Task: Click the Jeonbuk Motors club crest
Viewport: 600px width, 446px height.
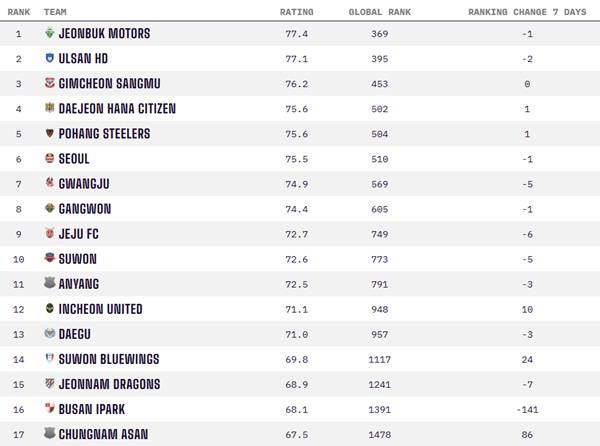Action: pos(50,33)
